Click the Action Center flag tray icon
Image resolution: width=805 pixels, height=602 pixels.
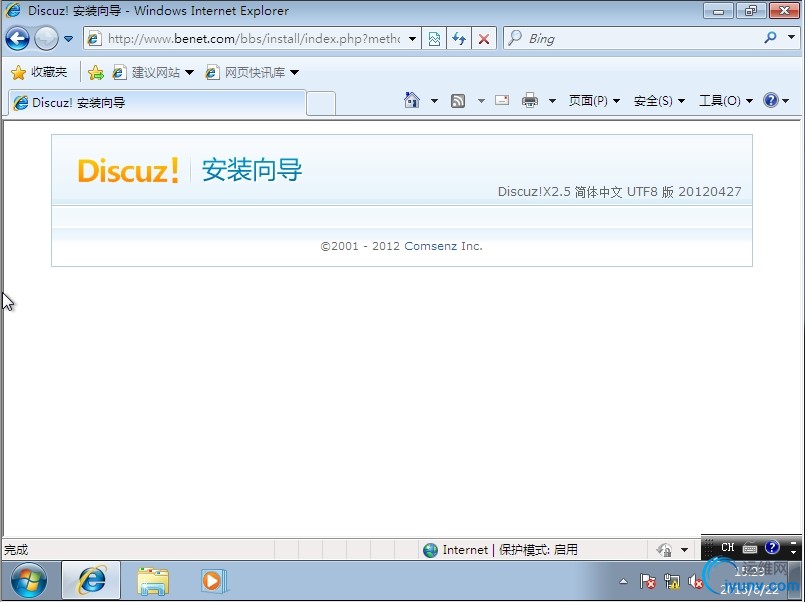point(648,581)
